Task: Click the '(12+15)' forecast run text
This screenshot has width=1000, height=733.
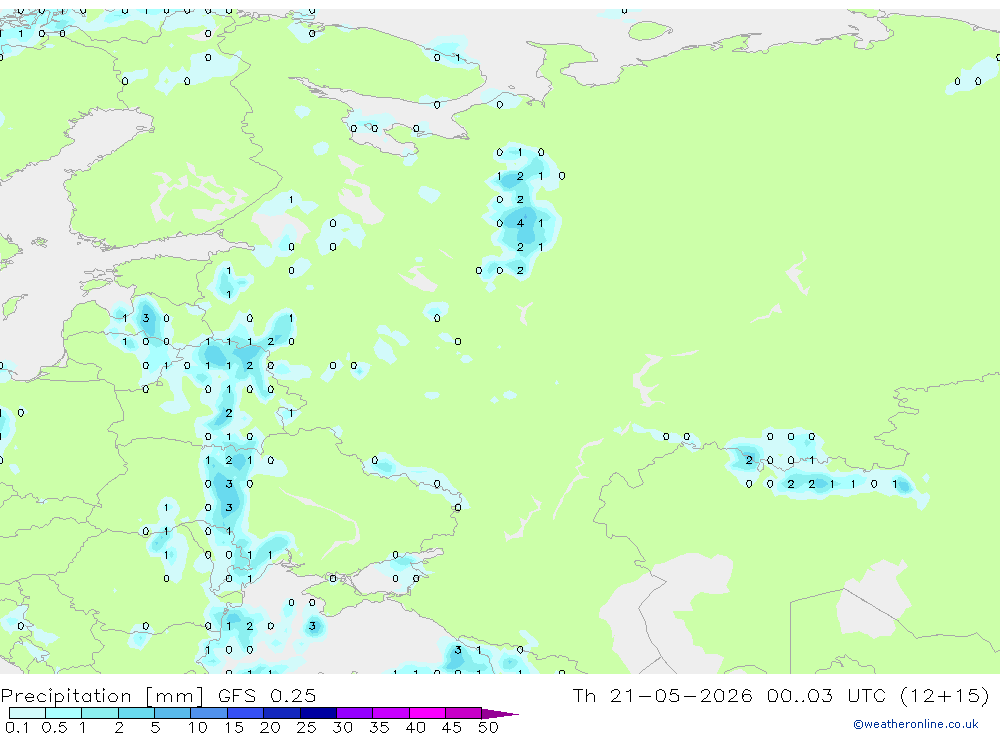Action: pyautogui.click(x=945, y=695)
